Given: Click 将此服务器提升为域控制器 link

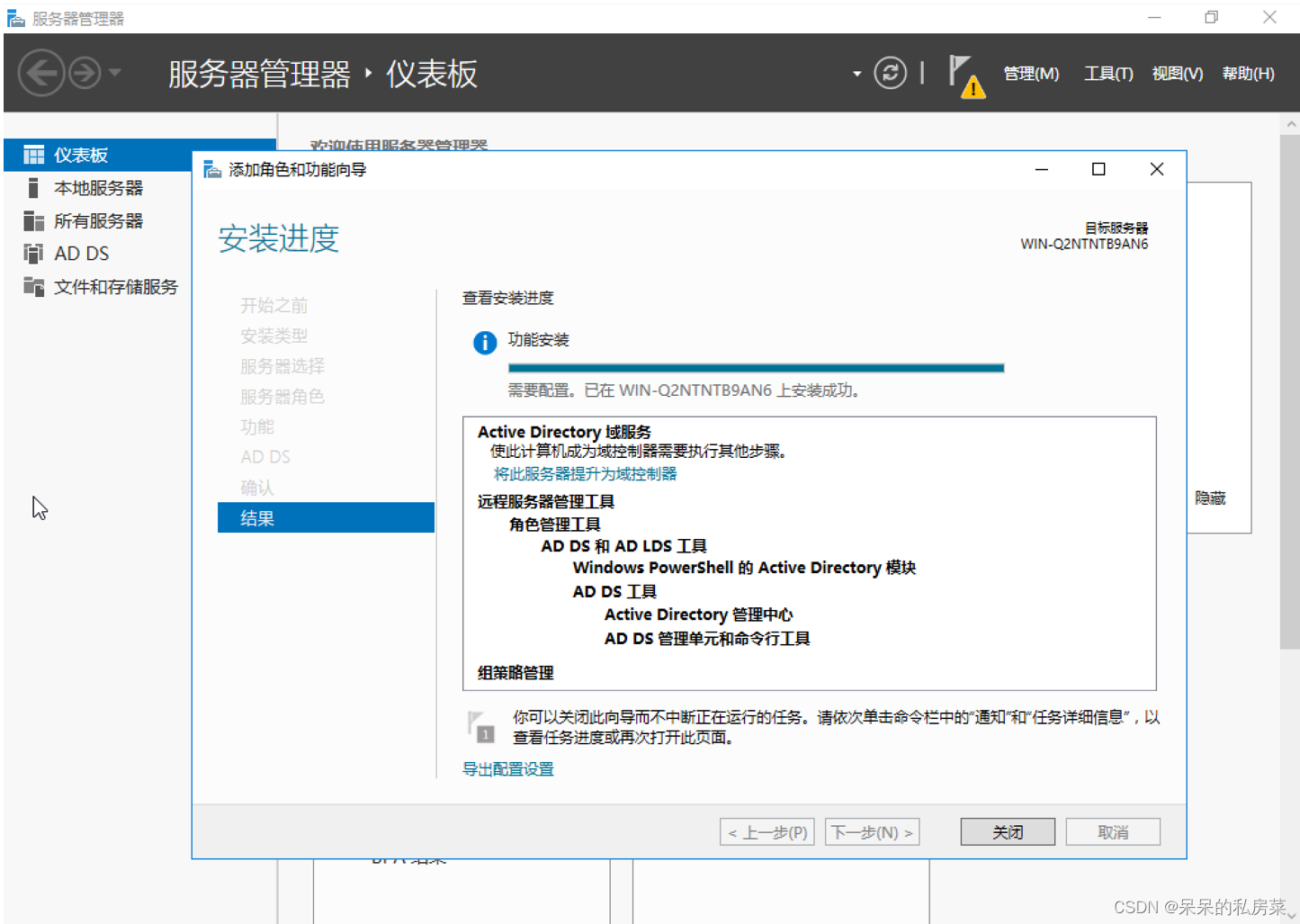Looking at the screenshot, I should (585, 474).
